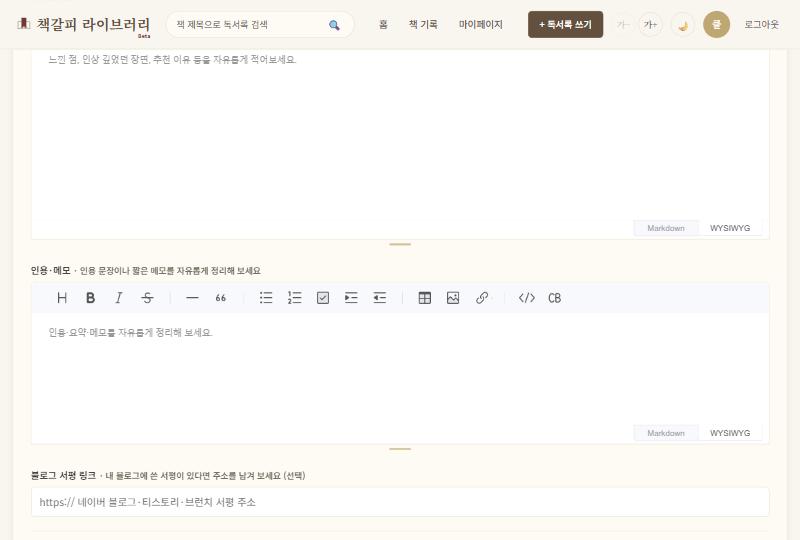The width and height of the screenshot is (800, 540).
Task: Toggle Italic formatting in the quote-memo editor
Action: (x=118, y=298)
